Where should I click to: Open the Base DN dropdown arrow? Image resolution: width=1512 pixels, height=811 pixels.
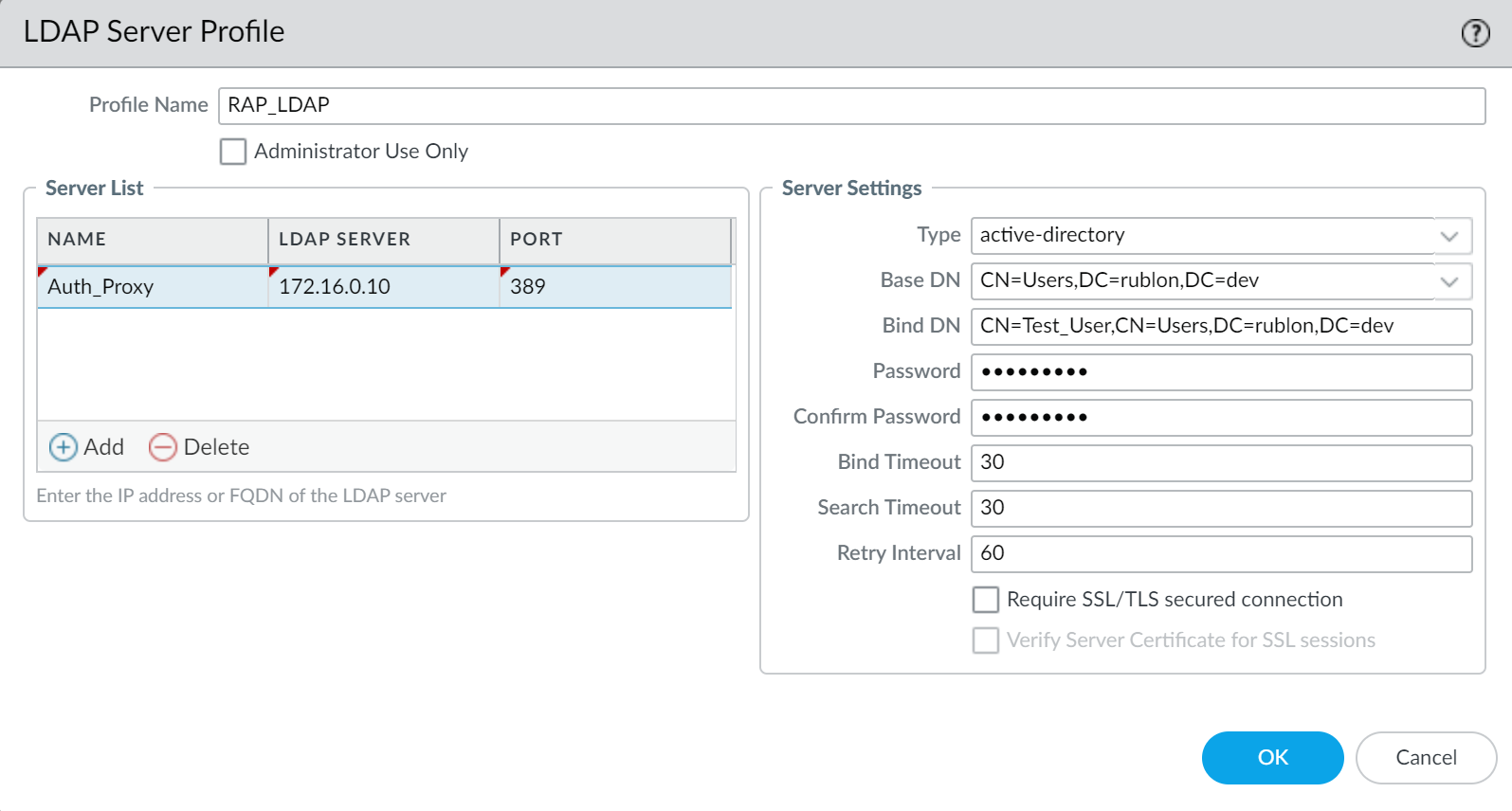tap(1448, 281)
